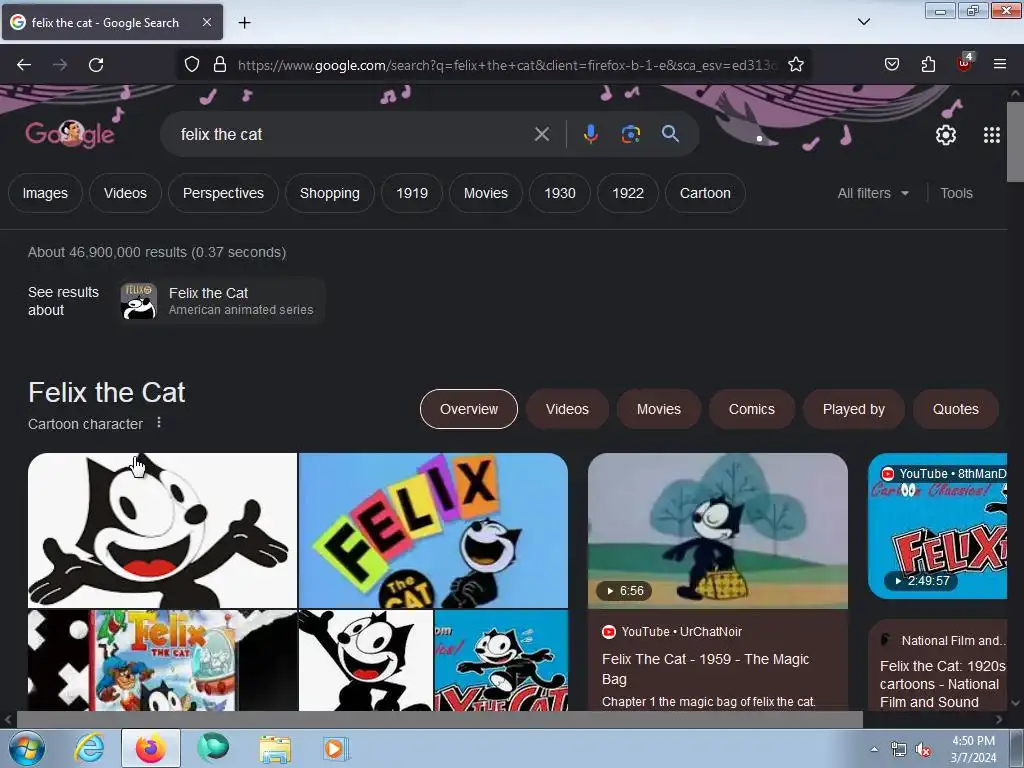
Task: Select the Firefox taskbar icon
Action: tap(150, 748)
